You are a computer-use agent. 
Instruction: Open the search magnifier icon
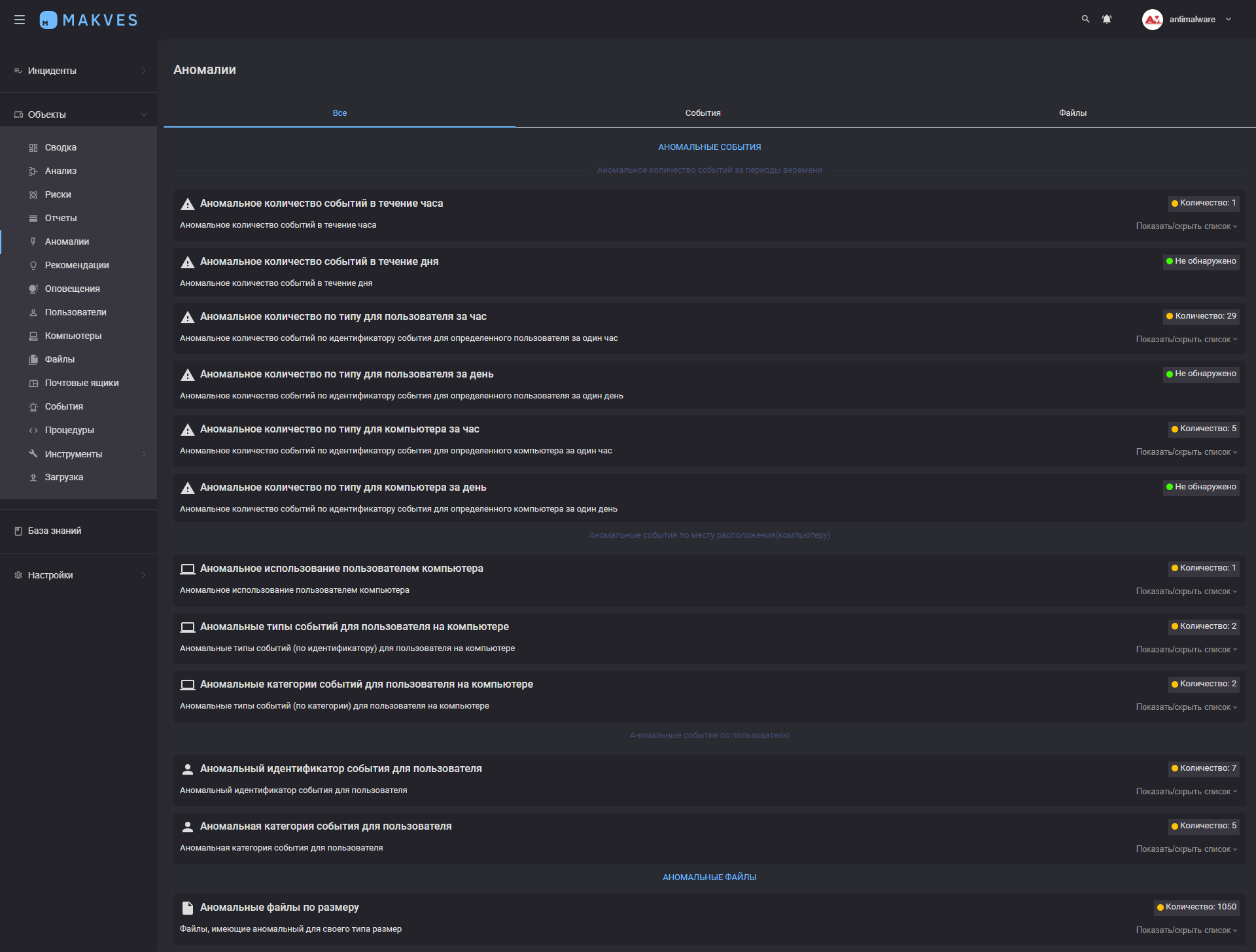1085,20
